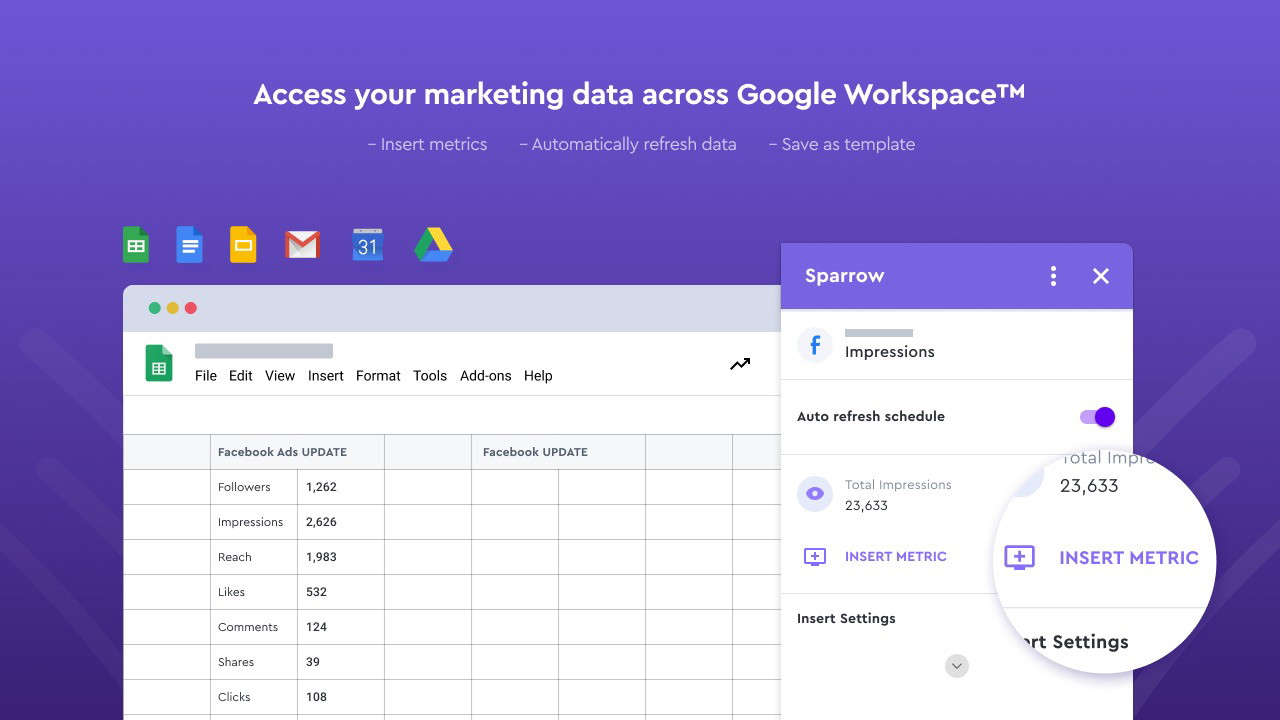Open the Add-ons menu
The width and height of the screenshot is (1280, 720).
[x=485, y=376]
